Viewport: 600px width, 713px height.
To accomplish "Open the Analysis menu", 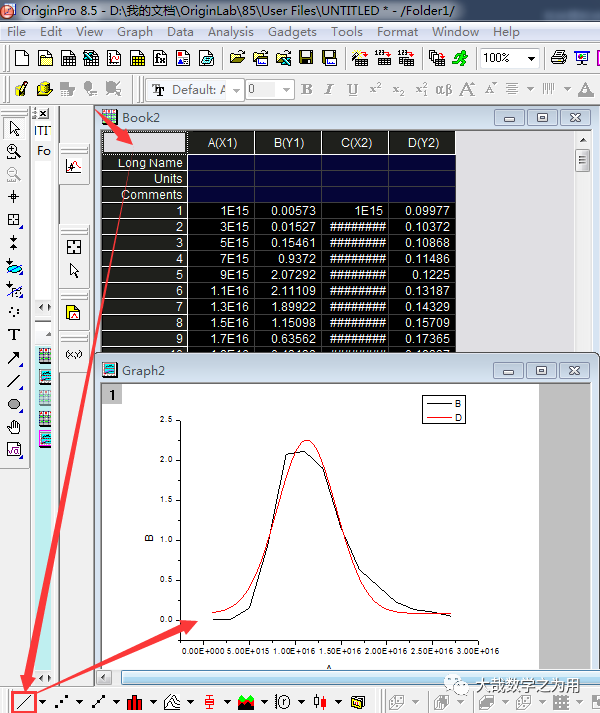I will (230, 31).
